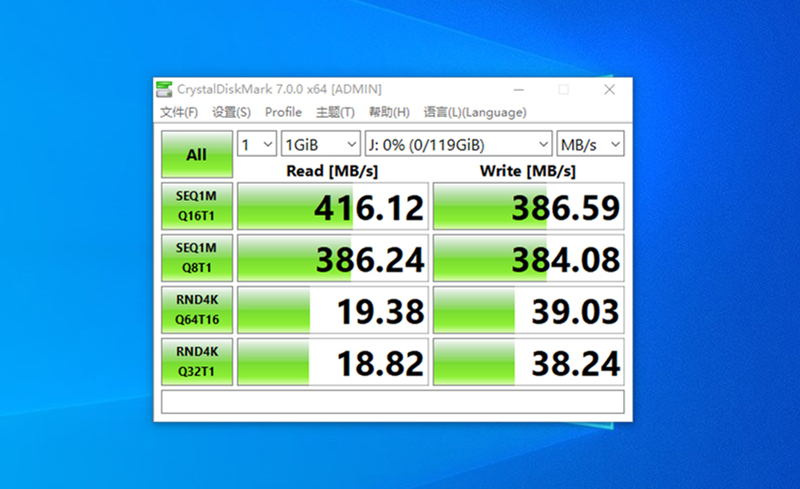Run the SEQ1M Q16T1 test

[x=197, y=206]
